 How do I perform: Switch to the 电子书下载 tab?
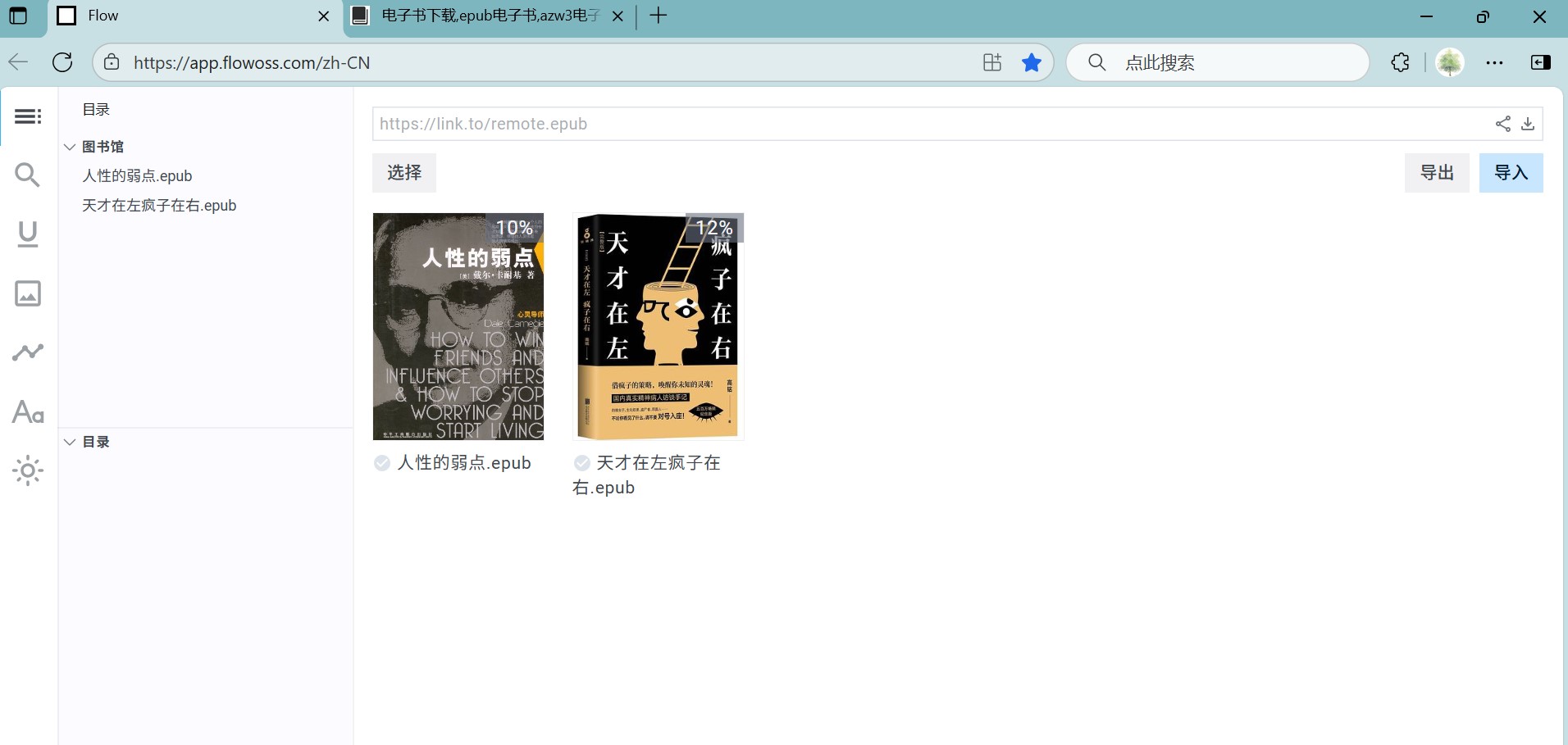click(489, 16)
